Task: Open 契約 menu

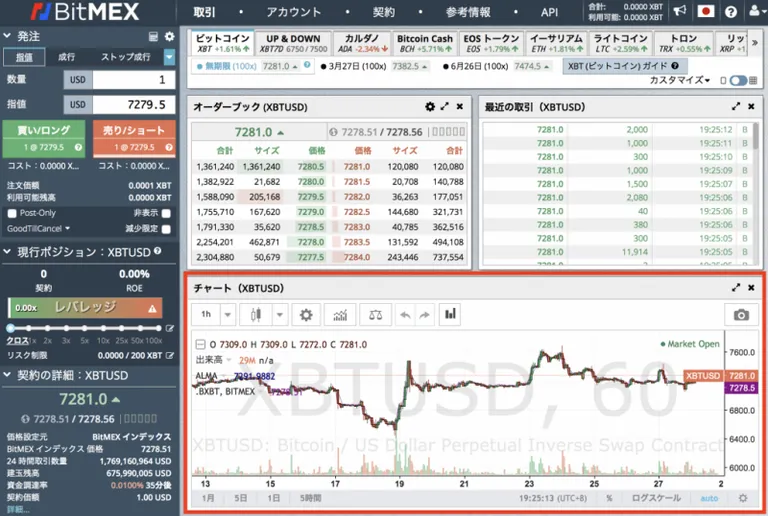Action: 384,12
